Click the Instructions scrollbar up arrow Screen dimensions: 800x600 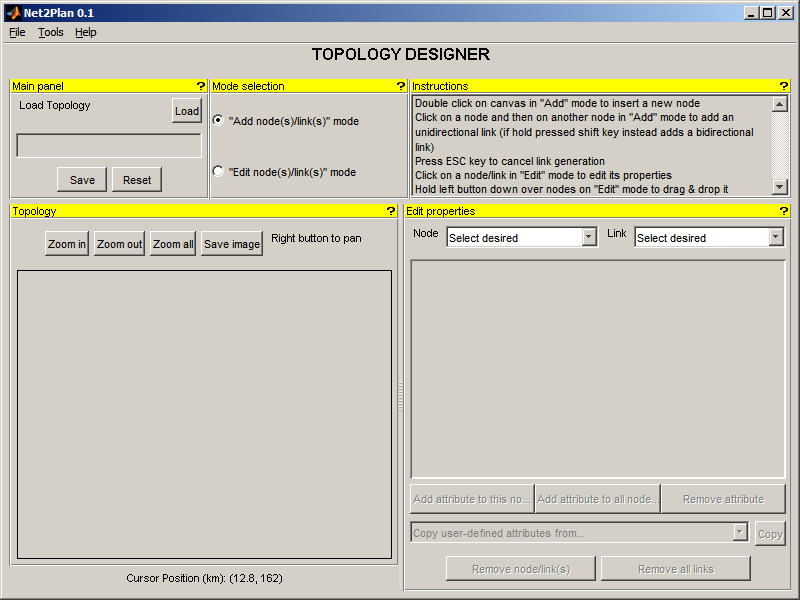click(x=780, y=104)
